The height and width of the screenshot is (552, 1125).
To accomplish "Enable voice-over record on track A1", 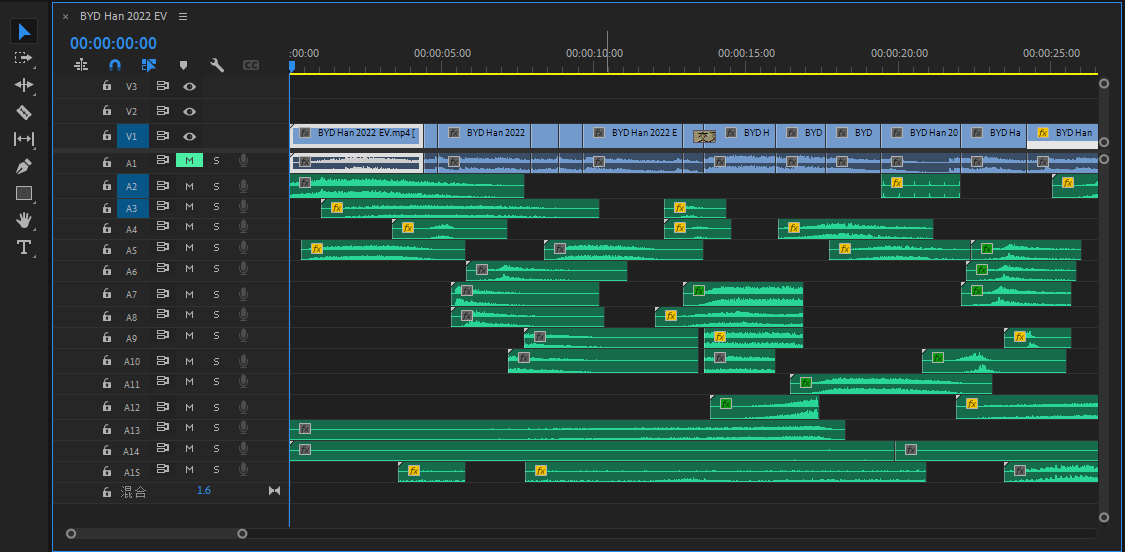I will coord(243,161).
